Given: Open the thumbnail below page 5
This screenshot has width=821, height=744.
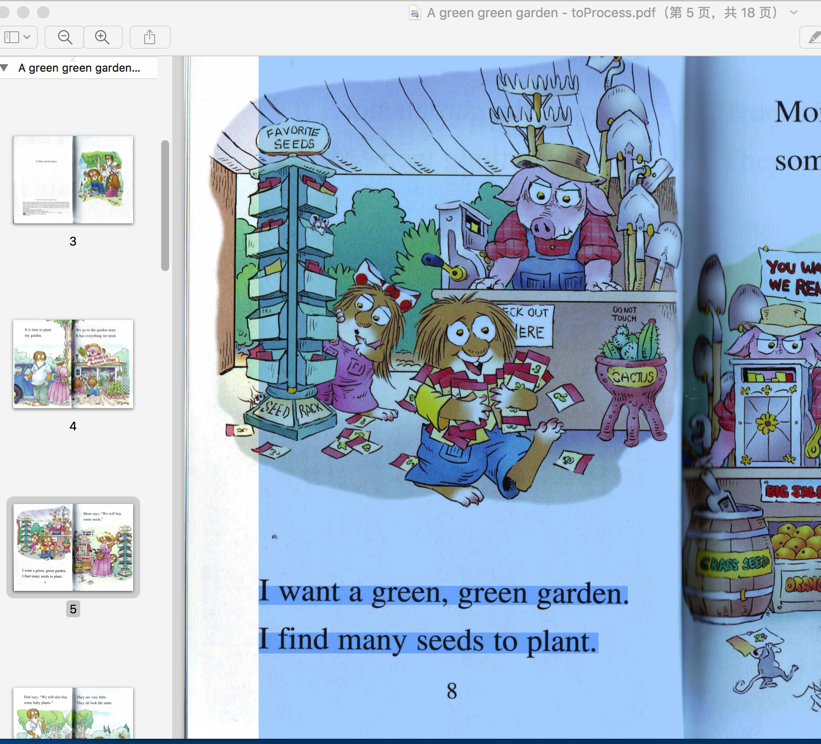Looking at the screenshot, I should coord(73,713).
